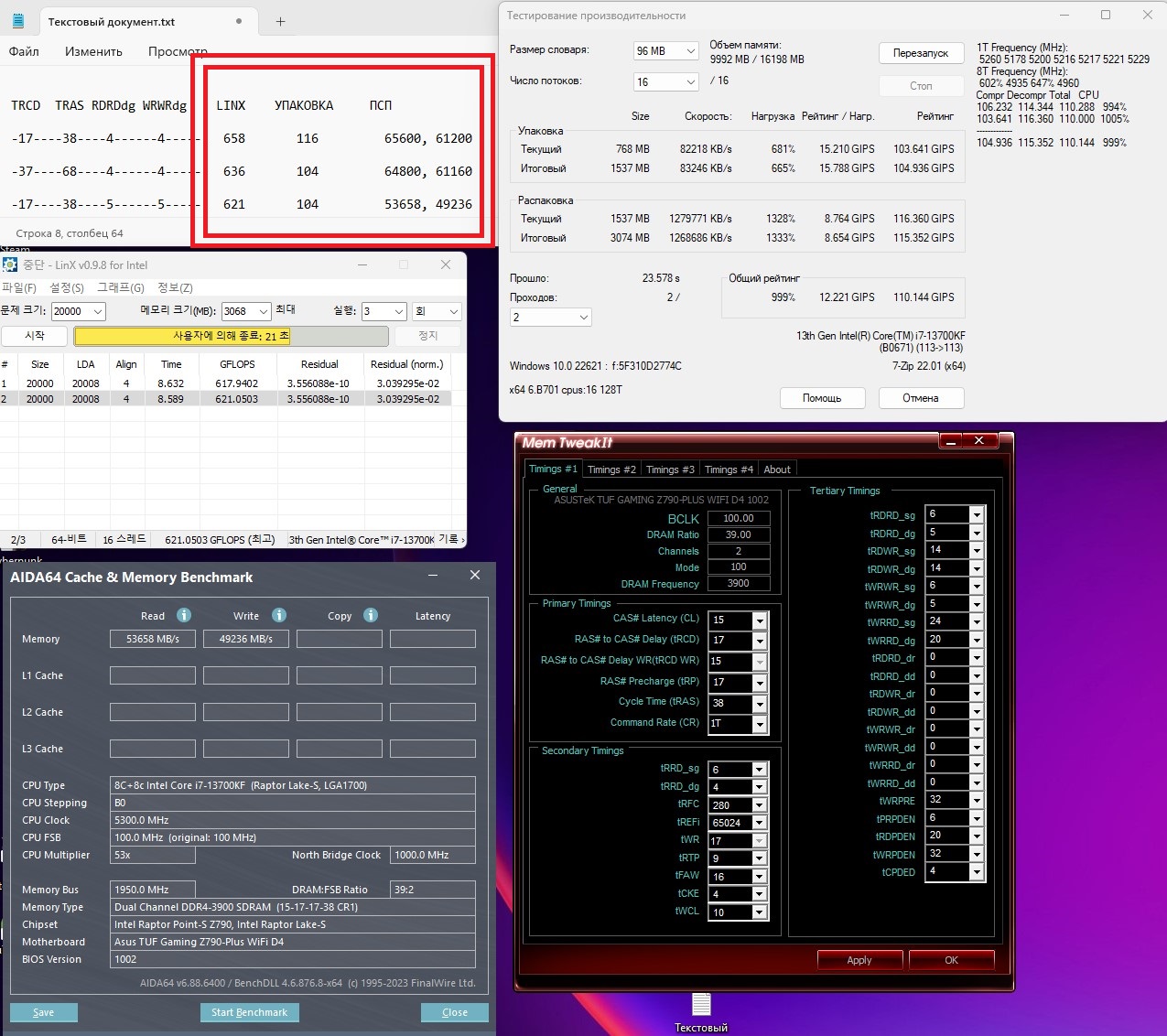Switch to Timings #3 tab
The height and width of the screenshot is (1036, 1167).
(x=670, y=469)
